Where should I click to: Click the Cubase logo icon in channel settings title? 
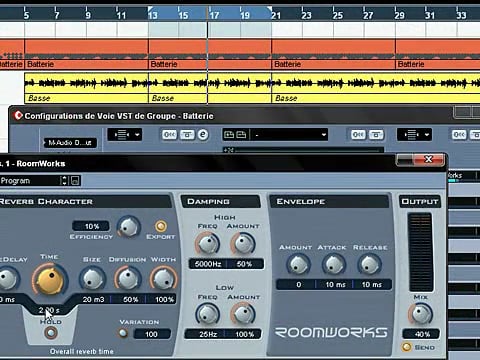point(18,115)
